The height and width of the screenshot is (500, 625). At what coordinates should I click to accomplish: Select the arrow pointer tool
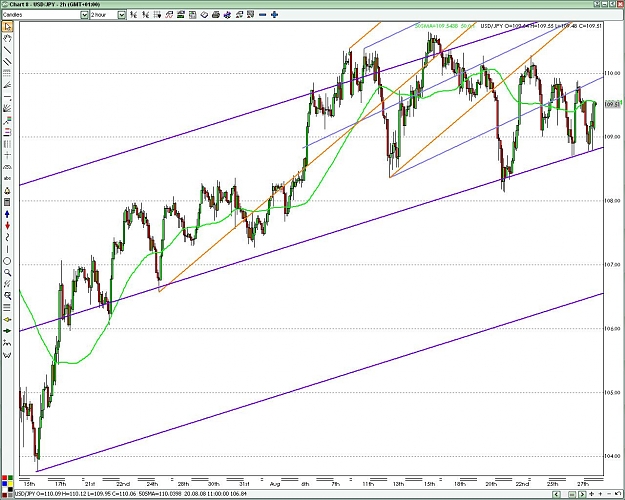coord(7,27)
